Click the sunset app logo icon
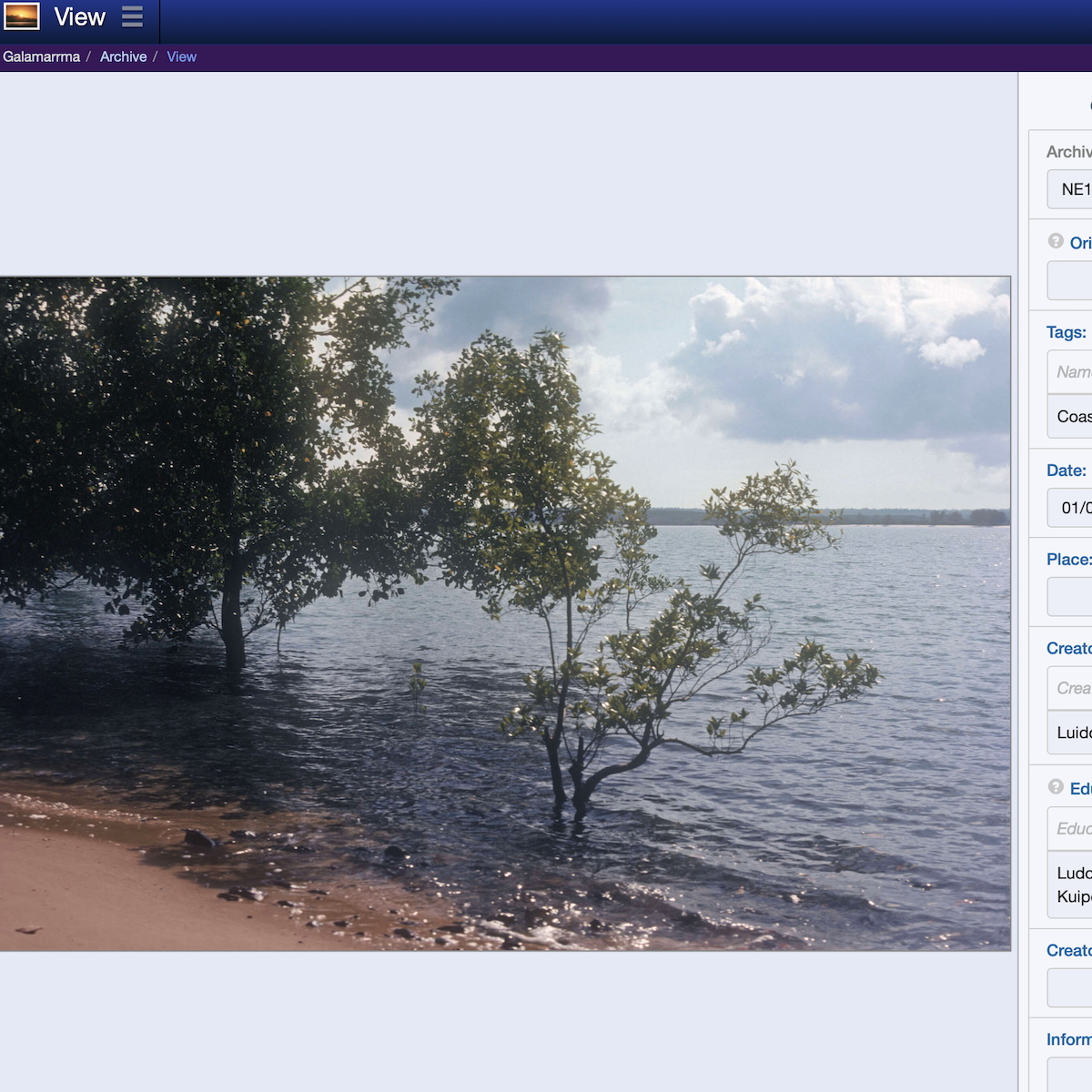 pyautogui.click(x=22, y=16)
